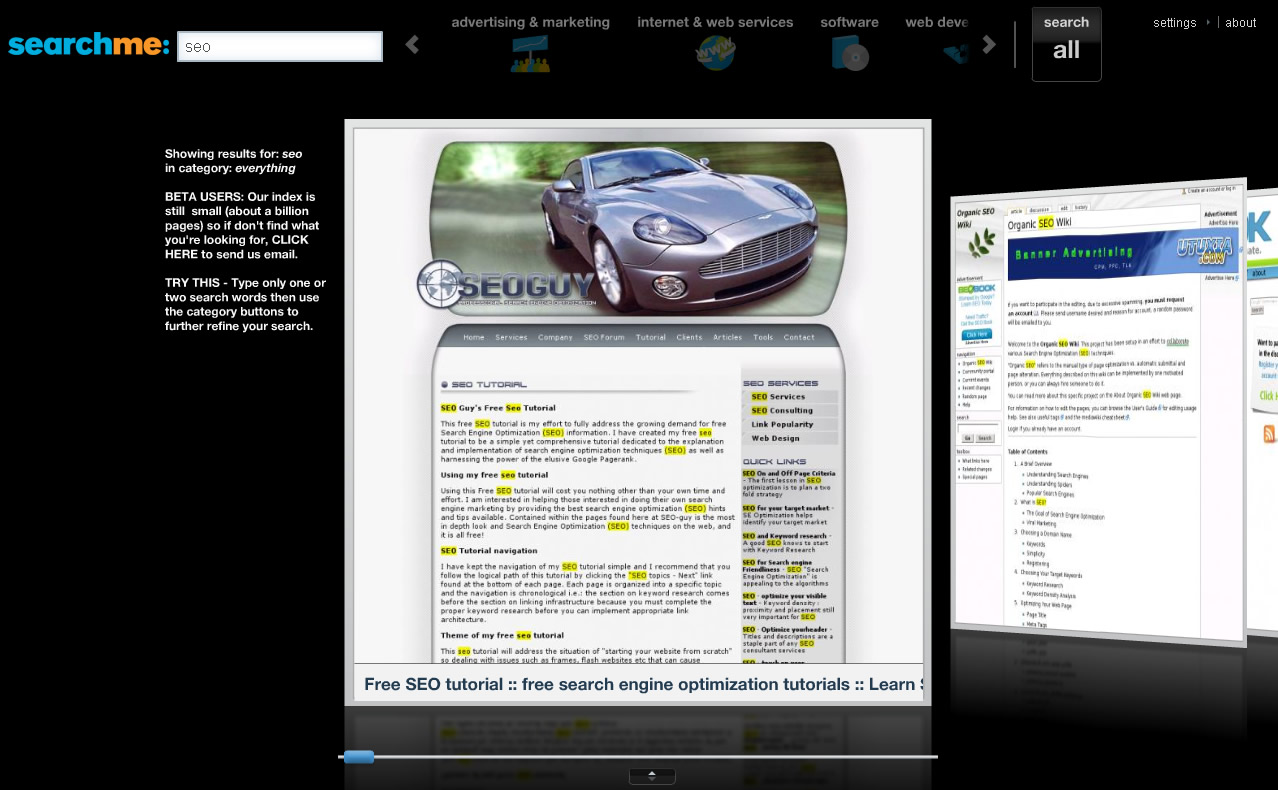Select the internet & web services category label
The width and height of the screenshot is (1278, 790).
715,22
